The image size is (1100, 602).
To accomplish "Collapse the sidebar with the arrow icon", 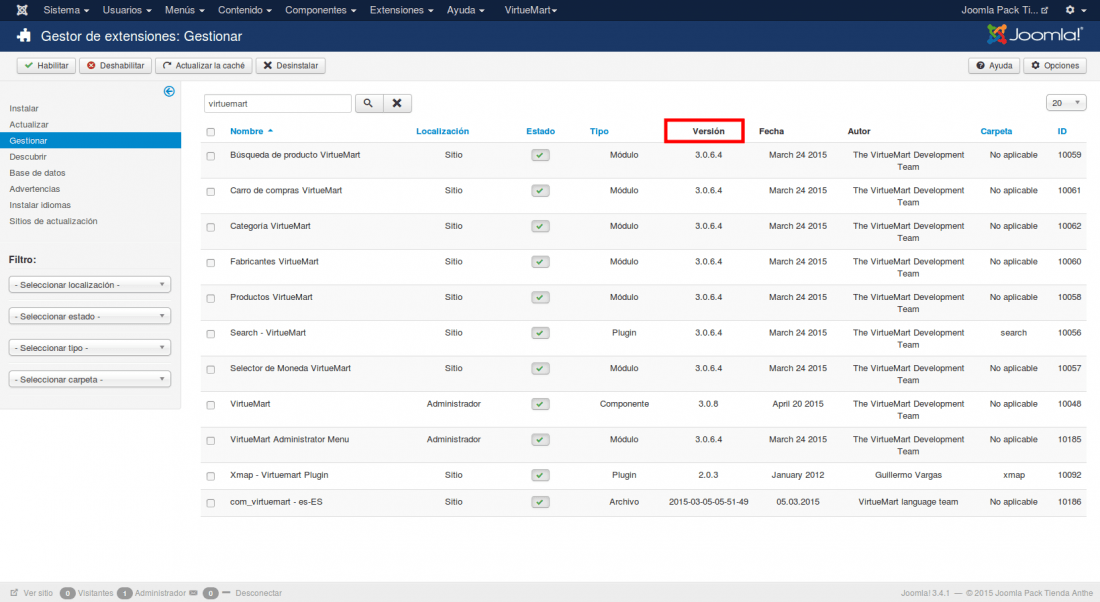I will click(169, 91).
